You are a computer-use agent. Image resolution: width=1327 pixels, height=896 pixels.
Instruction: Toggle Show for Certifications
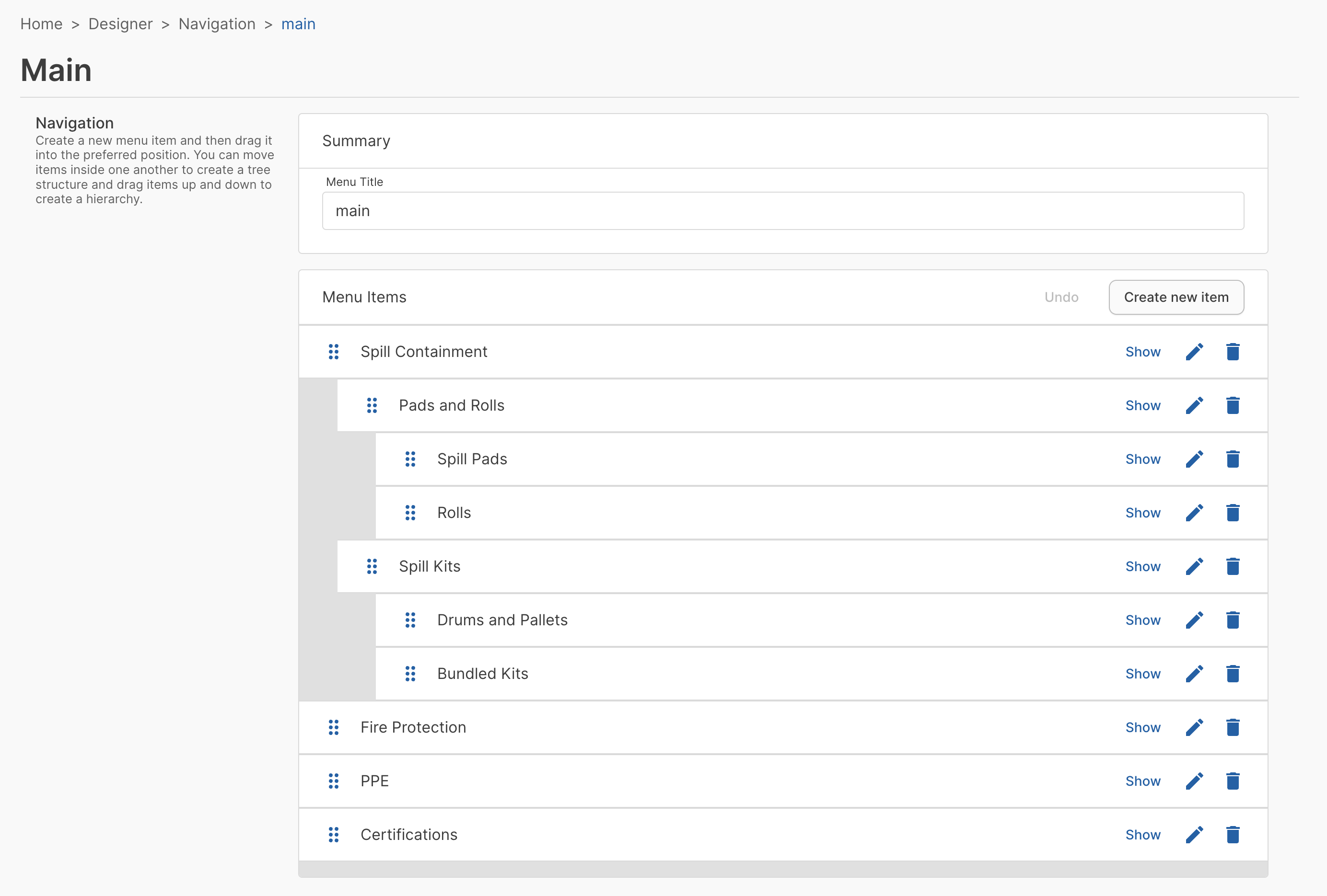(1142, 834)
